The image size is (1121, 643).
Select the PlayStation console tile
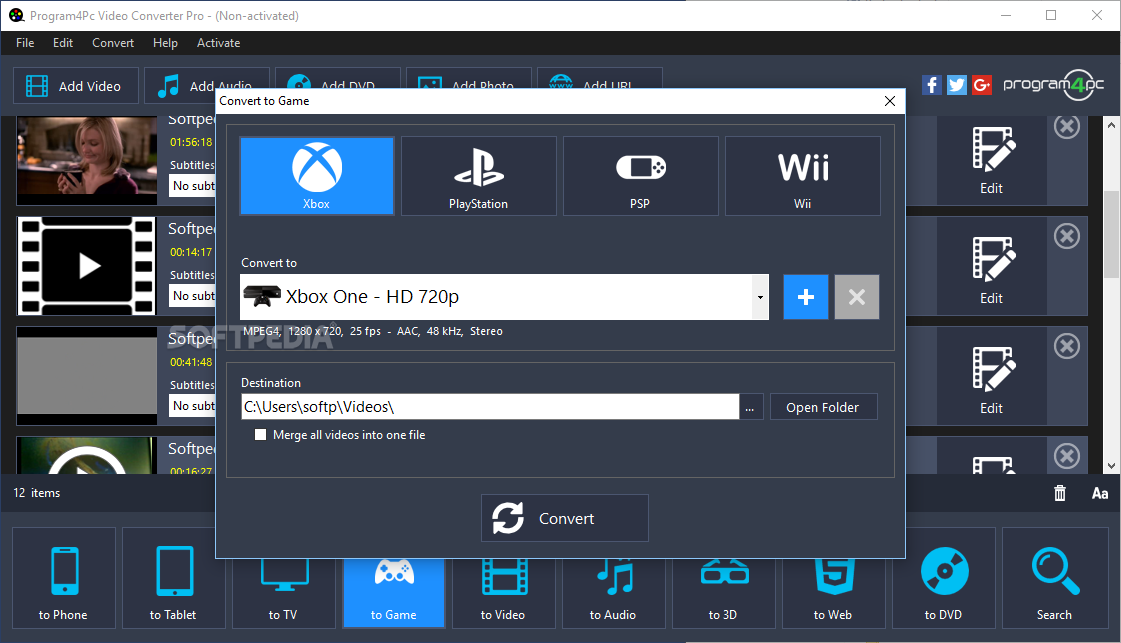click(478, 176)
